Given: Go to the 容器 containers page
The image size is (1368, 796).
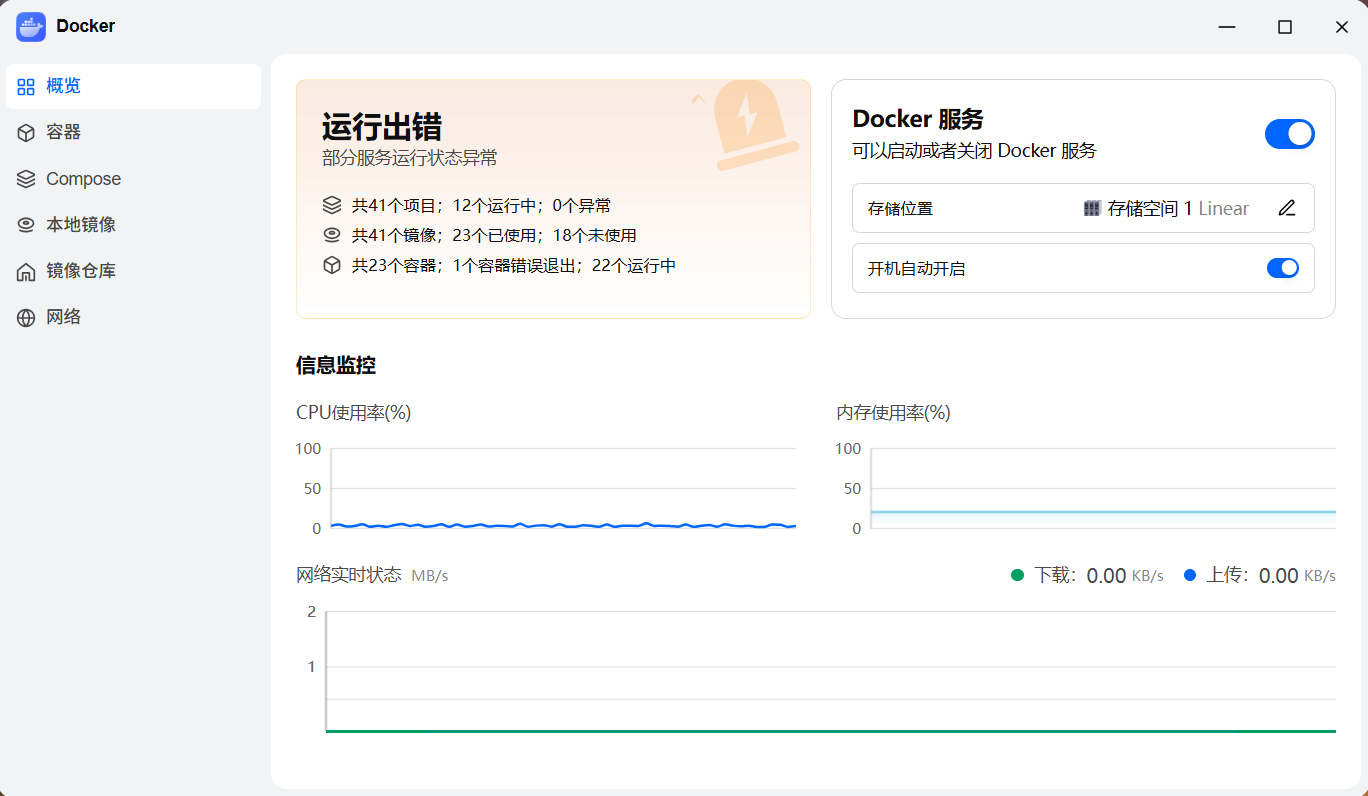Looking at the screenshot, I should click(x=134, y=132).
